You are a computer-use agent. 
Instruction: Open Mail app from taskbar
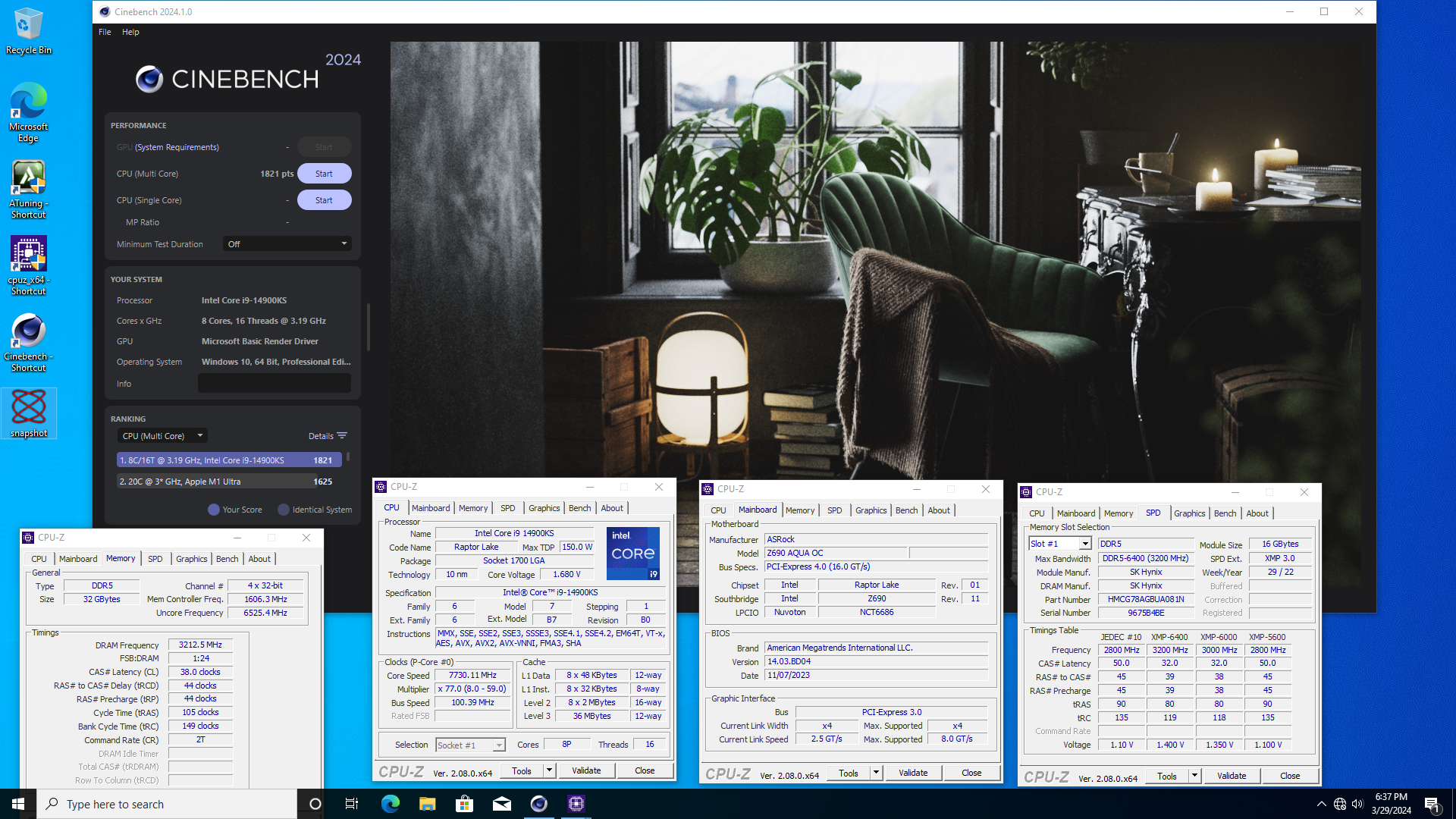tap(501, 804)
